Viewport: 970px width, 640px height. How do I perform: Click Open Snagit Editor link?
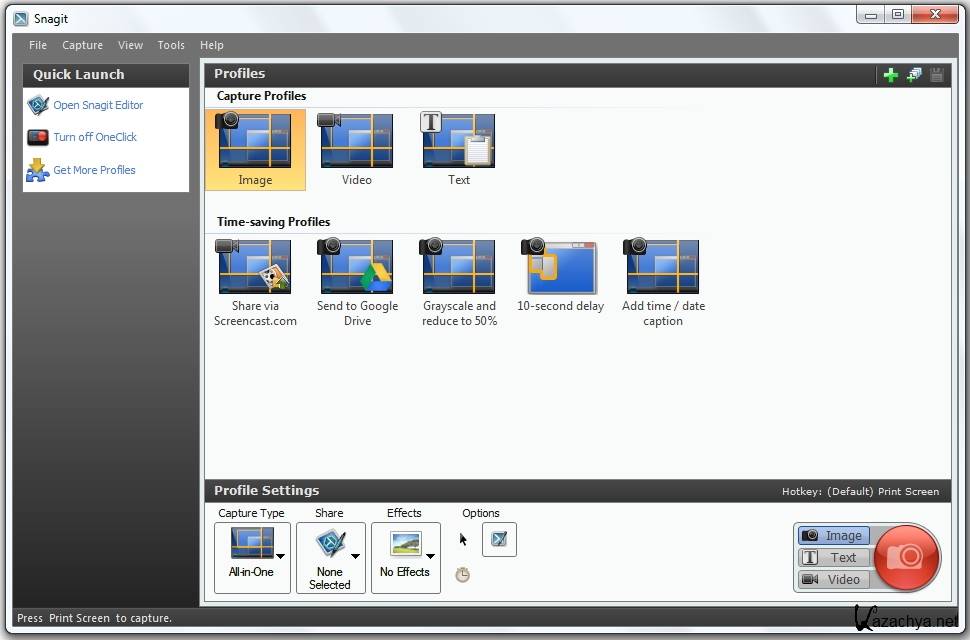(x=98, y=105)
